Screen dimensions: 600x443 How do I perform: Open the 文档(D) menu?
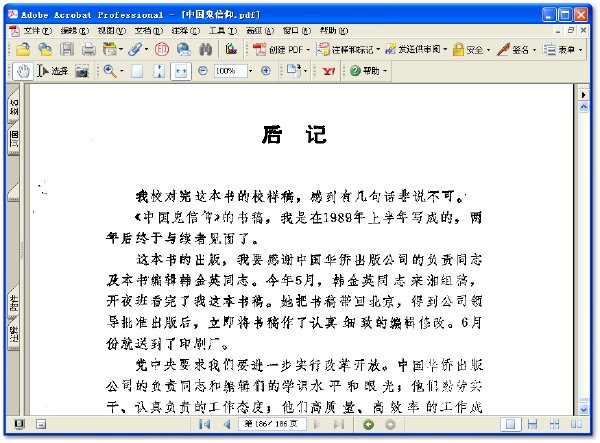pyautogui.click(x=149, y=30)
